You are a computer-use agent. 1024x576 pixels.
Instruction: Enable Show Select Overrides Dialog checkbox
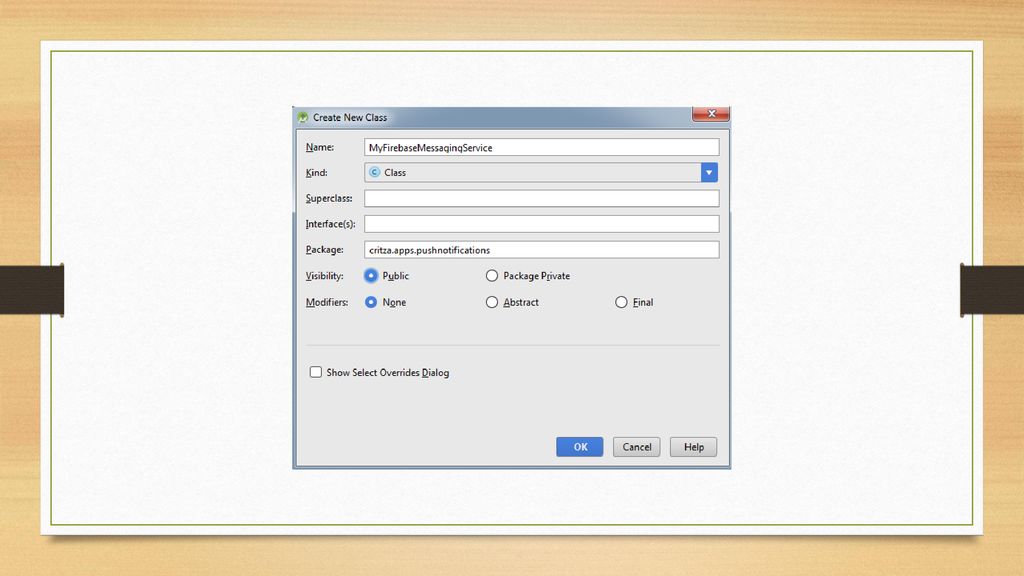(x=315, y=372)
